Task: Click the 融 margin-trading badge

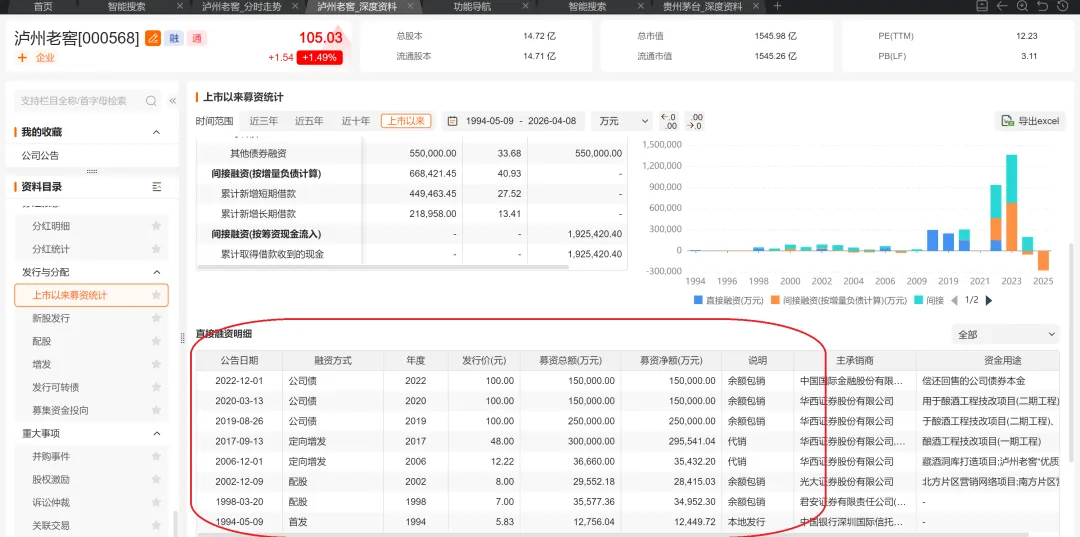Action: click(174, 39)
